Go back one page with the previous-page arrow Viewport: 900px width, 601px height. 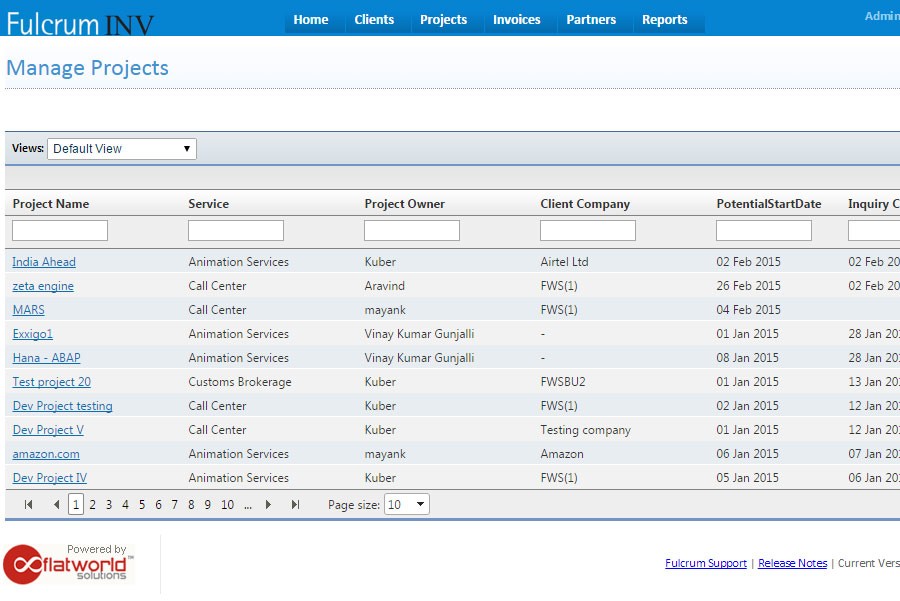(55, 504)
